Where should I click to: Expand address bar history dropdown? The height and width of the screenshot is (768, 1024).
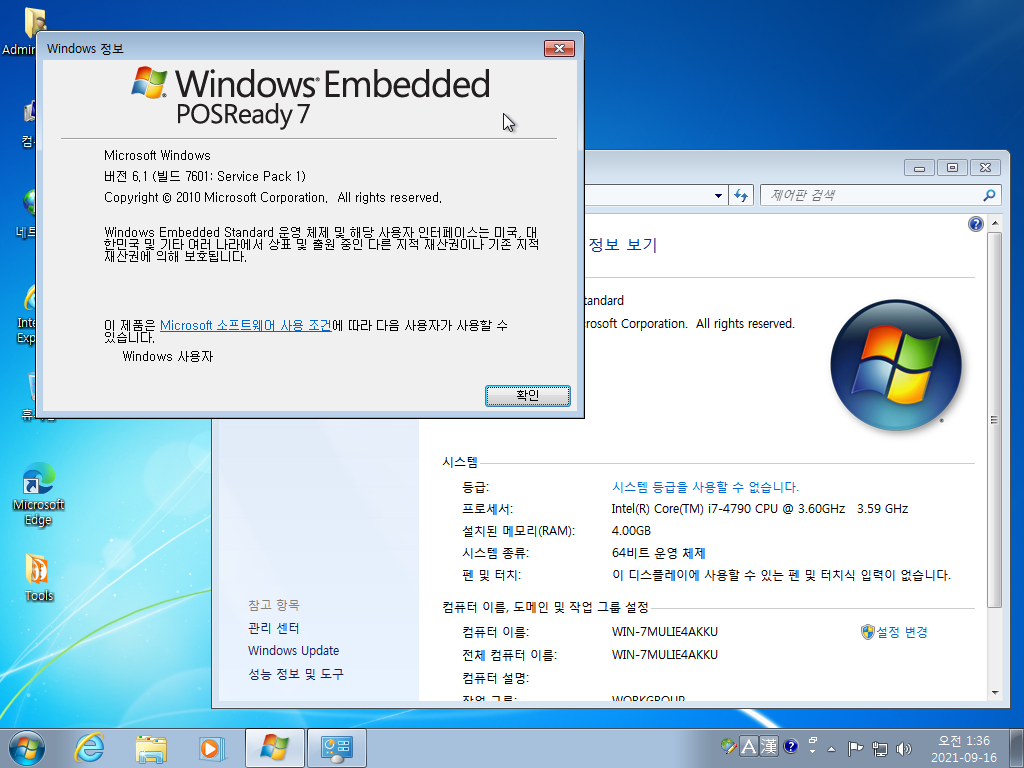click(x=718, y=195)
